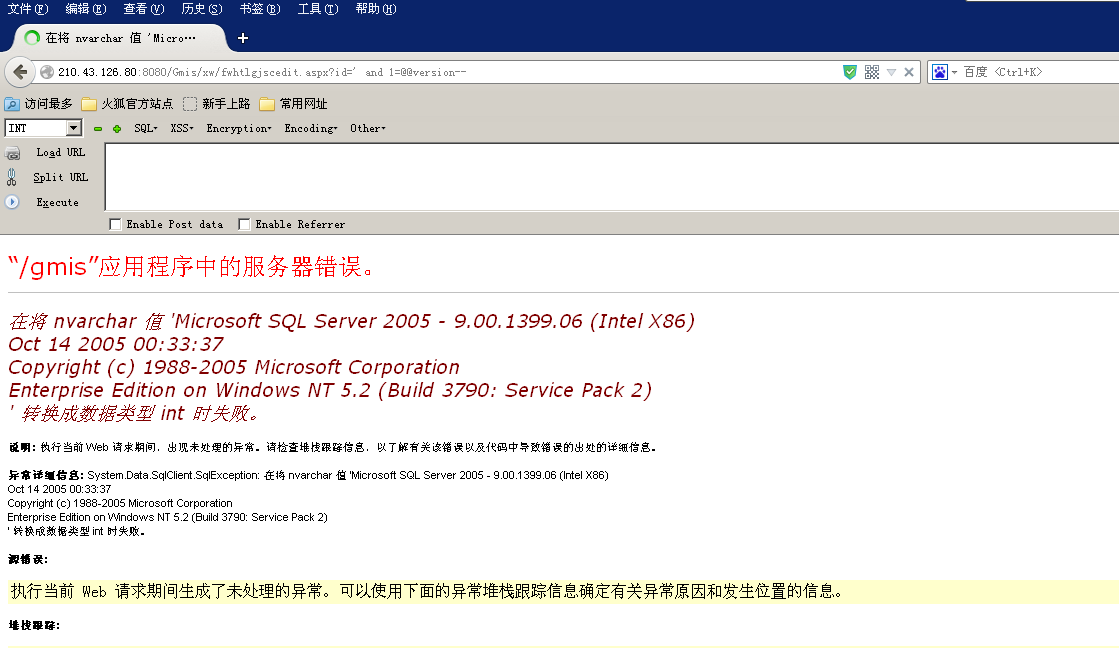Click the yellow highlighted source error message

point(564,592)
